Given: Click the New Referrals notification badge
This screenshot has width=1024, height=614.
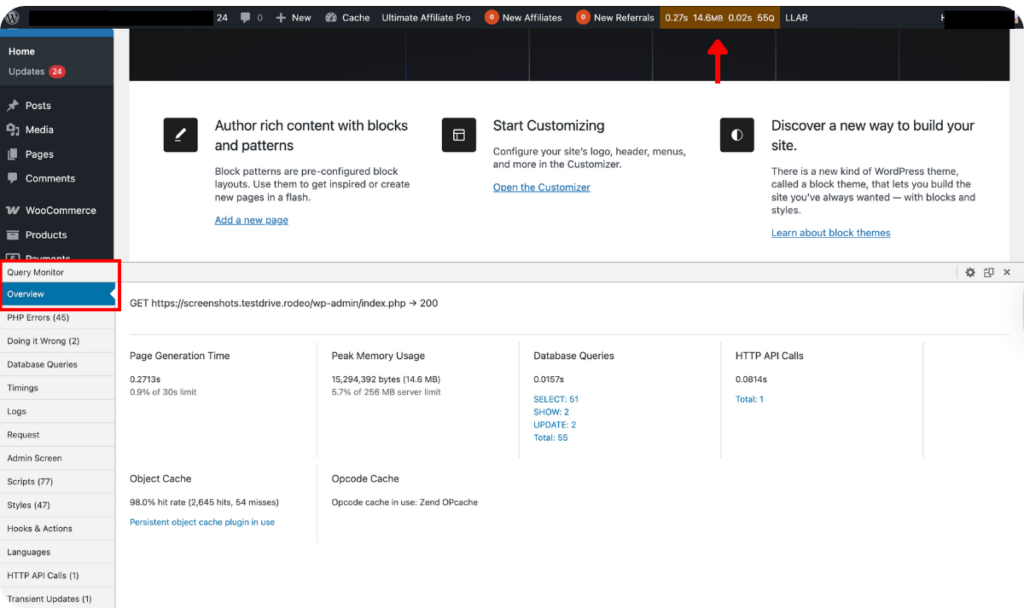Looking at the screenshot, I should click(585, 17).
